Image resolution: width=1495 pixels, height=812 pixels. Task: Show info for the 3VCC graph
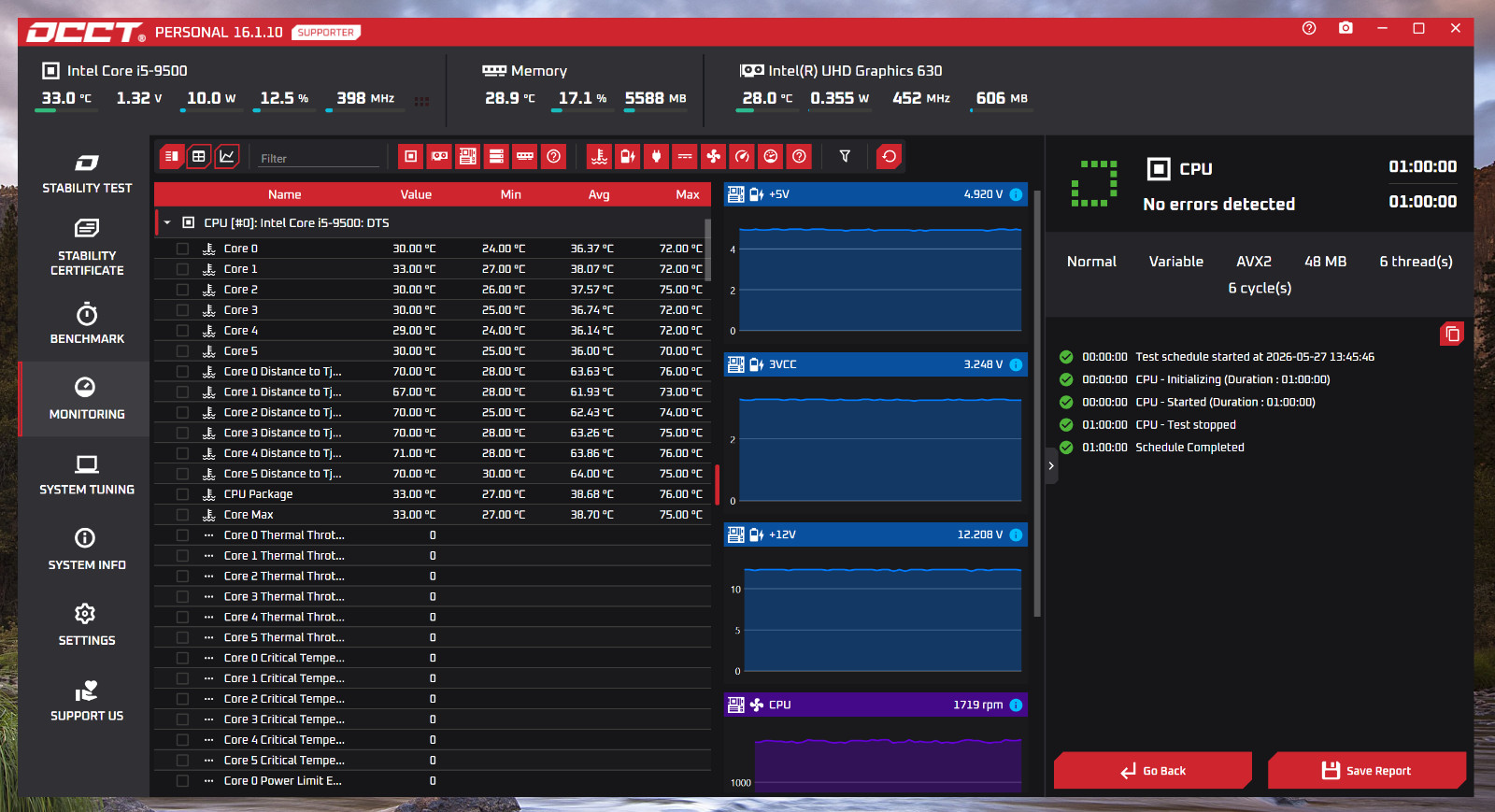[x=1016, y=364]
